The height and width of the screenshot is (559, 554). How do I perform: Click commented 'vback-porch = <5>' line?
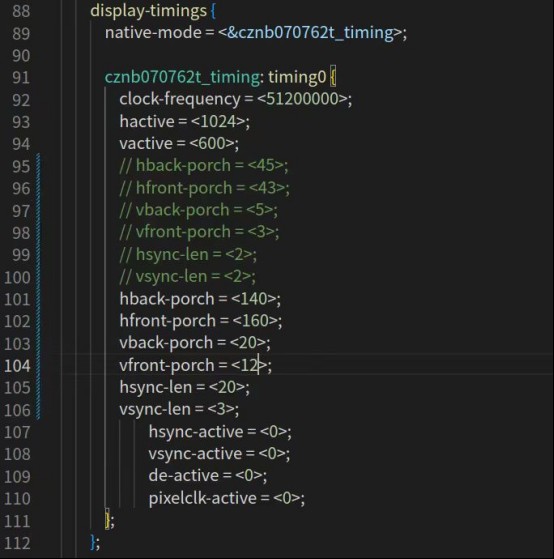pyautogui.click(x=199, y=210)
